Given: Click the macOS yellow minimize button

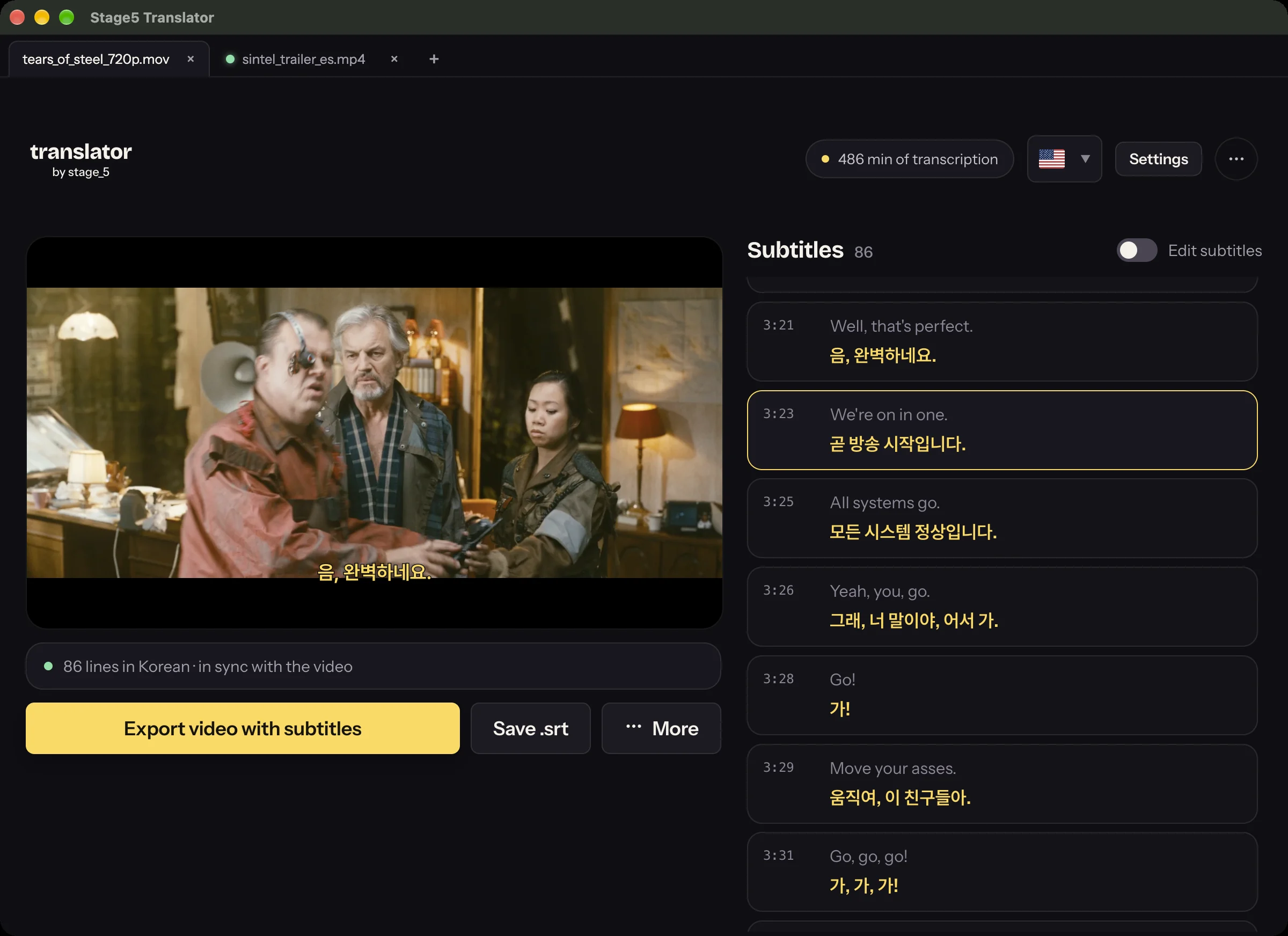Looking at the screenshot, I should pos(42,18).
